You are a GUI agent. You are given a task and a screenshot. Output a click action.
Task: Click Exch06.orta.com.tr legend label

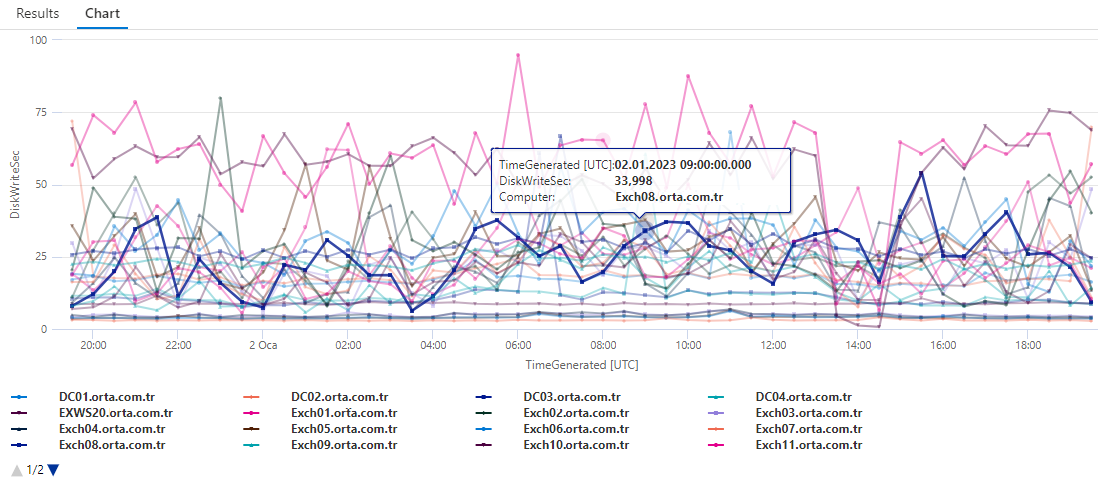tap(576, 429)
